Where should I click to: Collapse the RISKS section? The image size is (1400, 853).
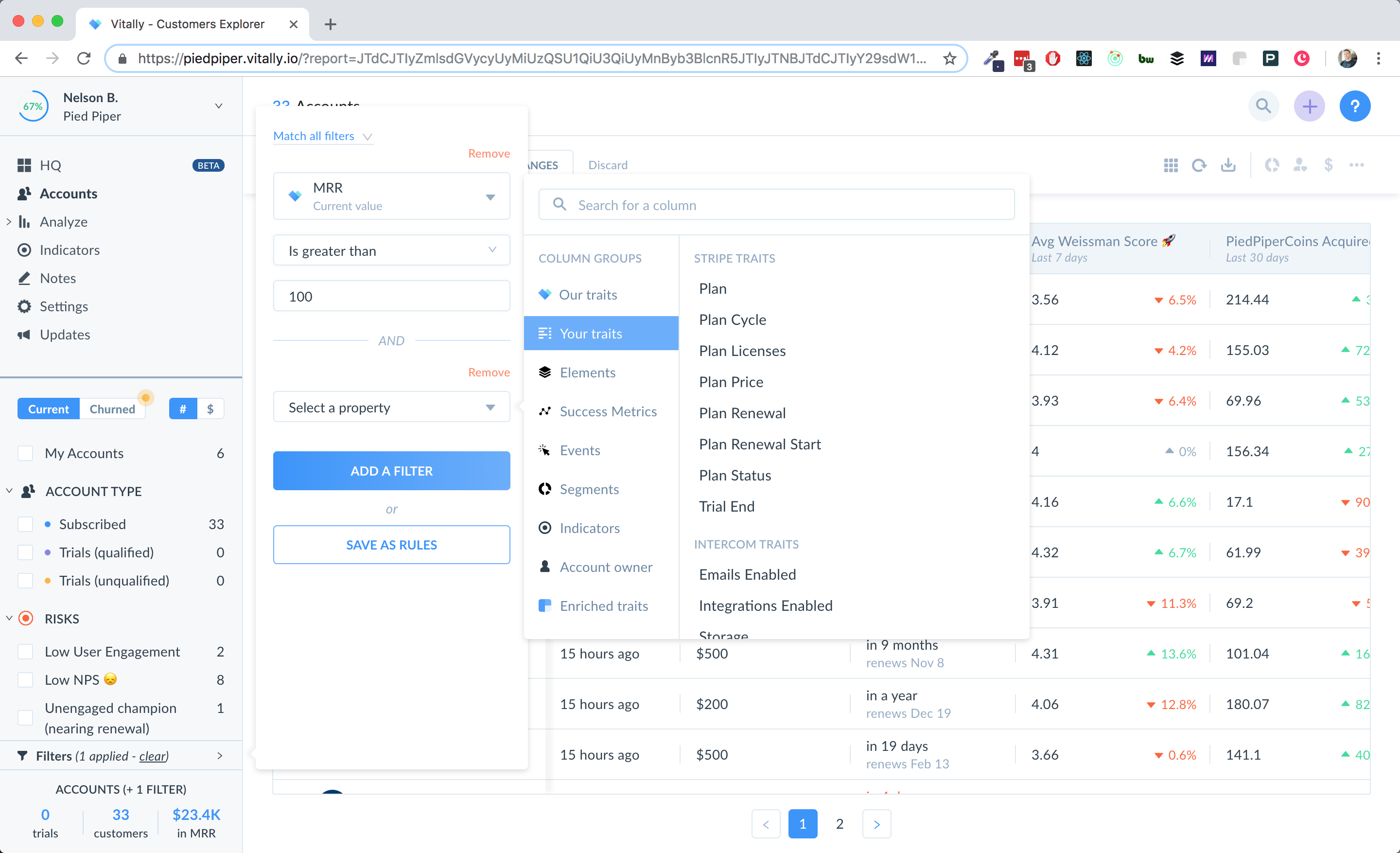pyautogui.click(x=9, y=618)
